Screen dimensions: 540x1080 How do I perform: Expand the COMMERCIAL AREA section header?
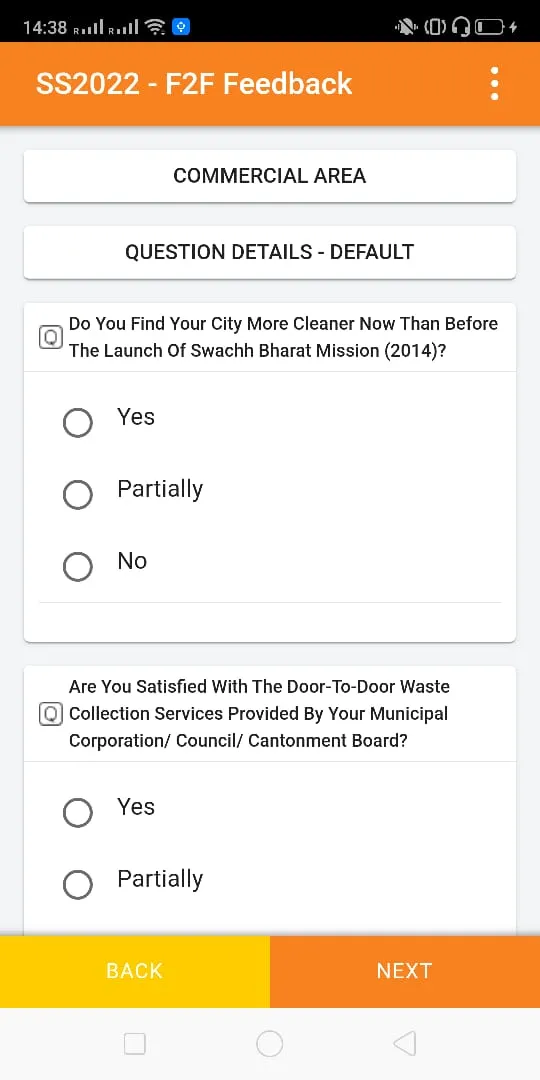(x=270, y=176)
